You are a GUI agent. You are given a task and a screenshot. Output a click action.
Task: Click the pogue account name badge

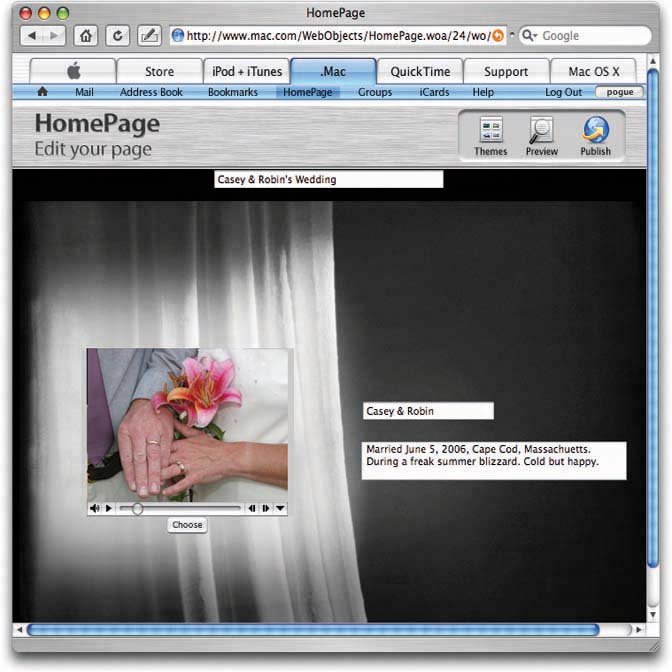[x=620, y=92]
